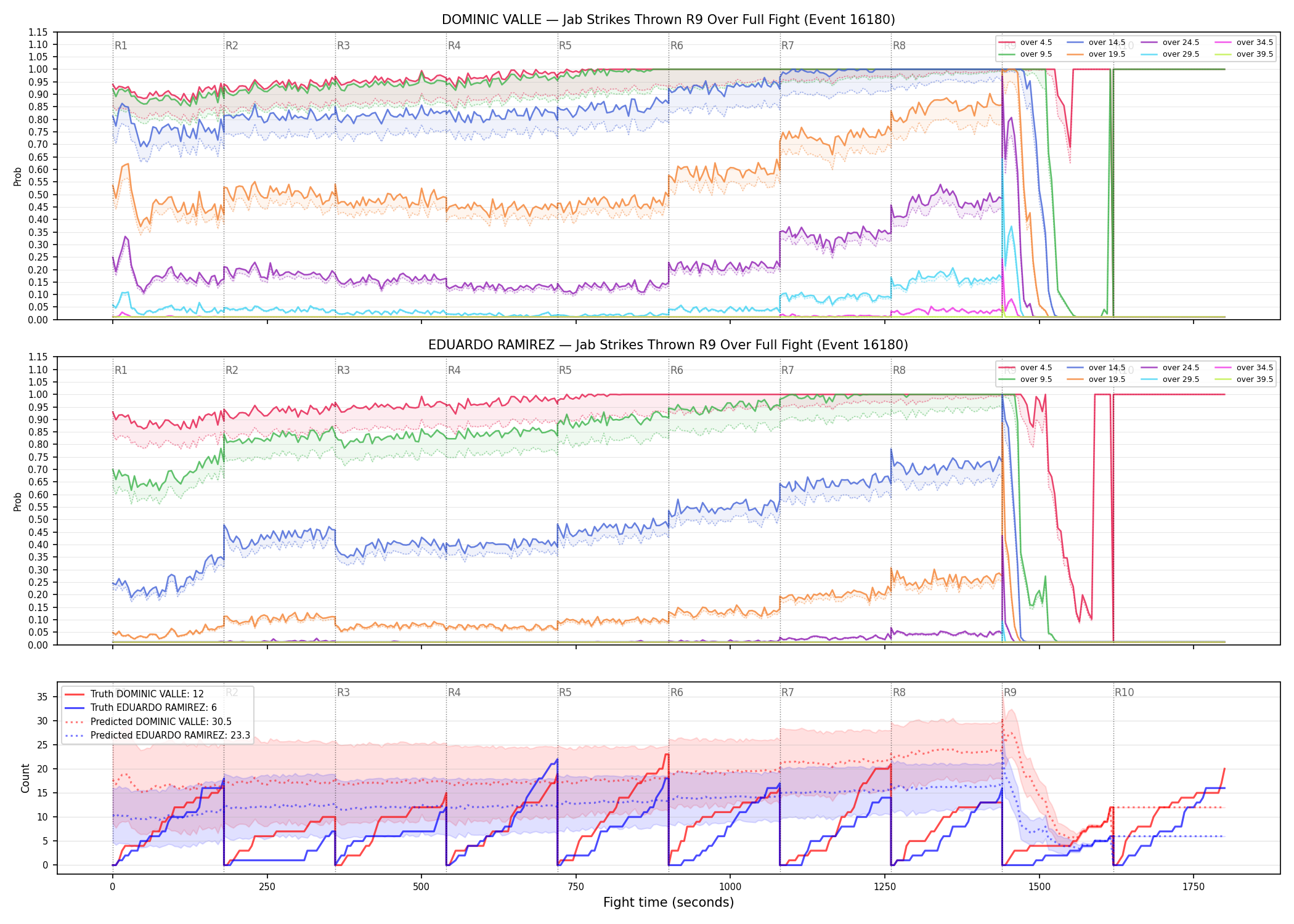
Task: Click the EDUARDO RAMIREZ chart title
Action: point(668,345)
